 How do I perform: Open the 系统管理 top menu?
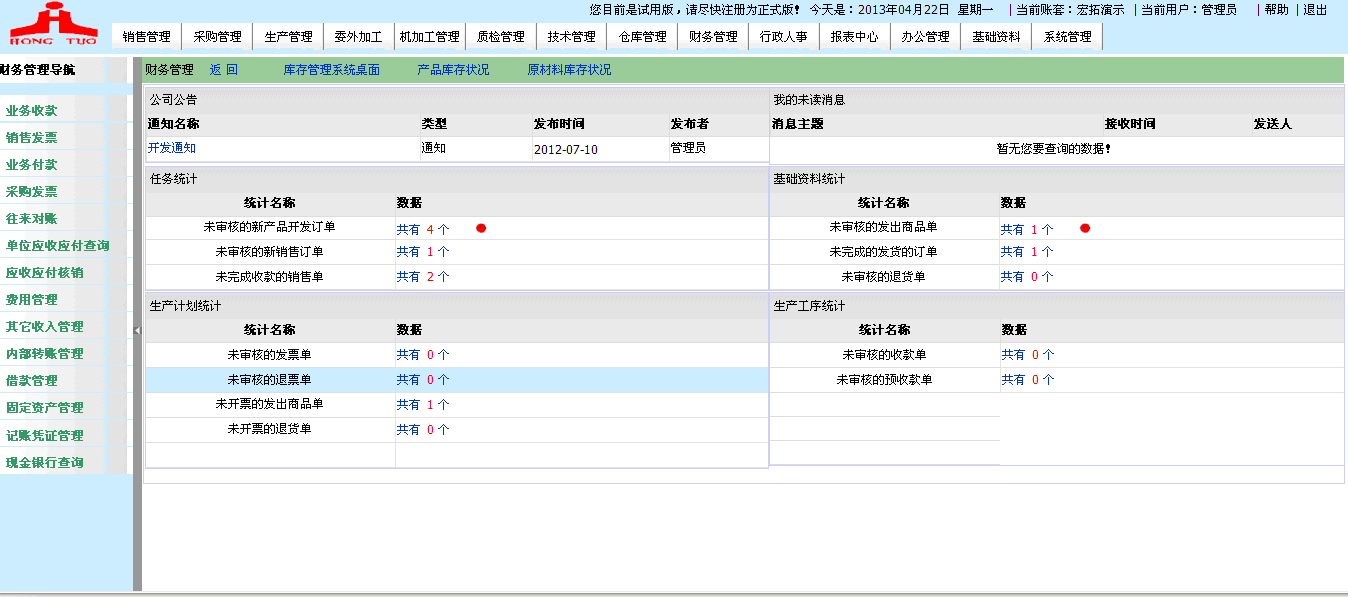tap(1067, 37)
